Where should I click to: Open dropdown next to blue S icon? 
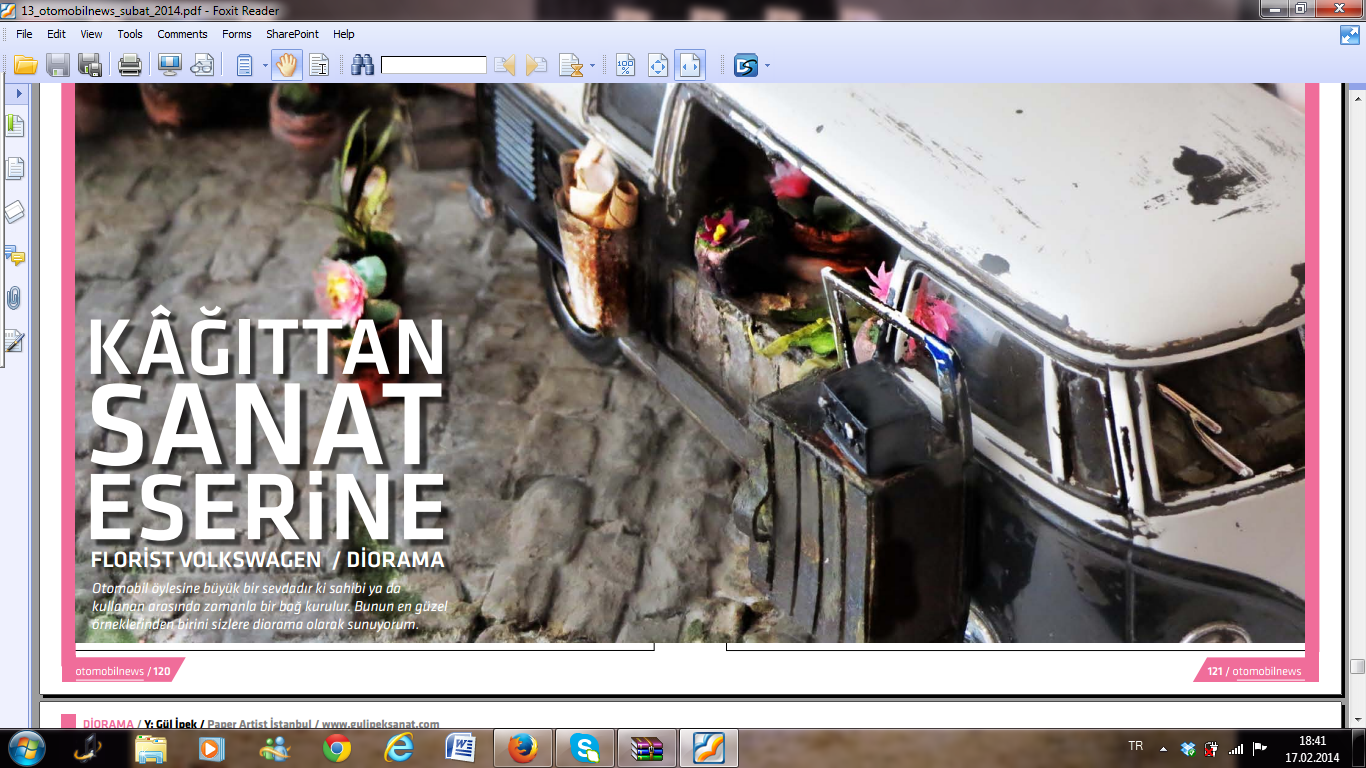(767, 66)
